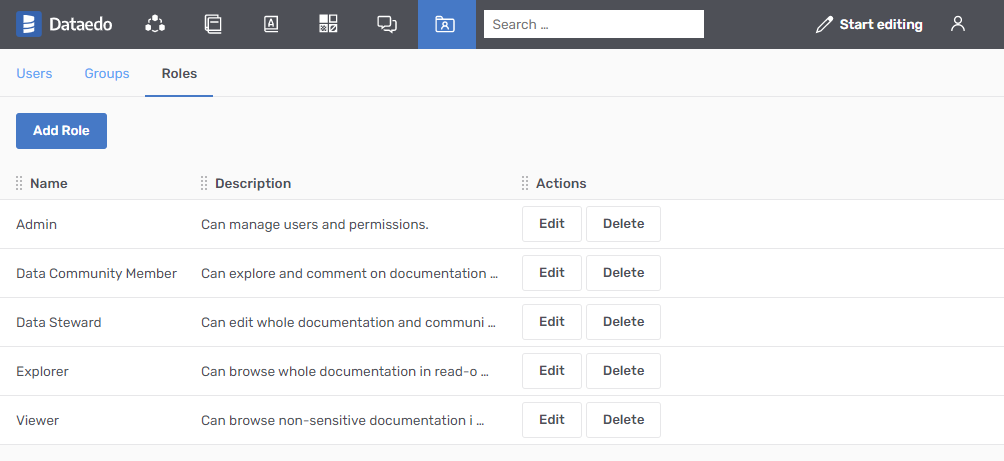Click the Description column header

click(x=253, y=184)
